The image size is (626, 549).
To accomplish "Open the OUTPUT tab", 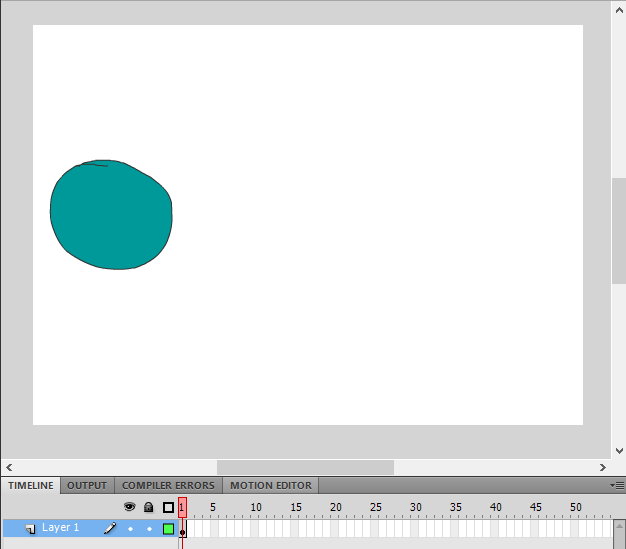I will coord(87,486).
